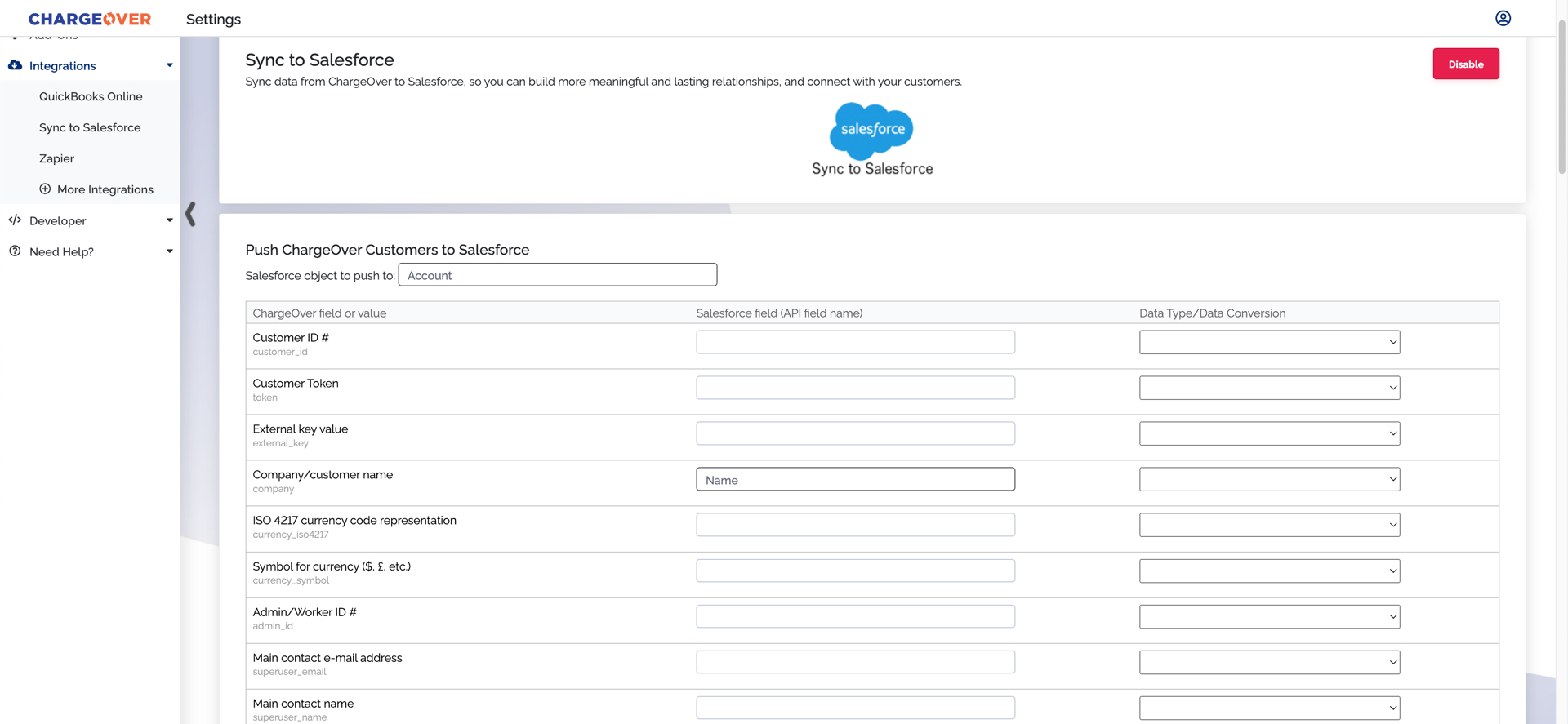Click the Salesforce cloud logo
The height and width of the screenshot is (724, 1568).
tap(871, 131)
